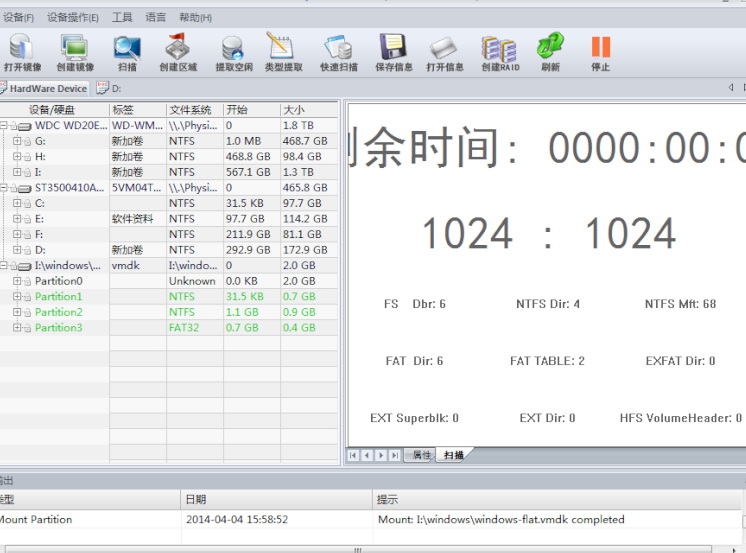Click the 设备/硬盘 column header
The height and width of the screenshot is (553, 746).
click(x=54, y=110)
